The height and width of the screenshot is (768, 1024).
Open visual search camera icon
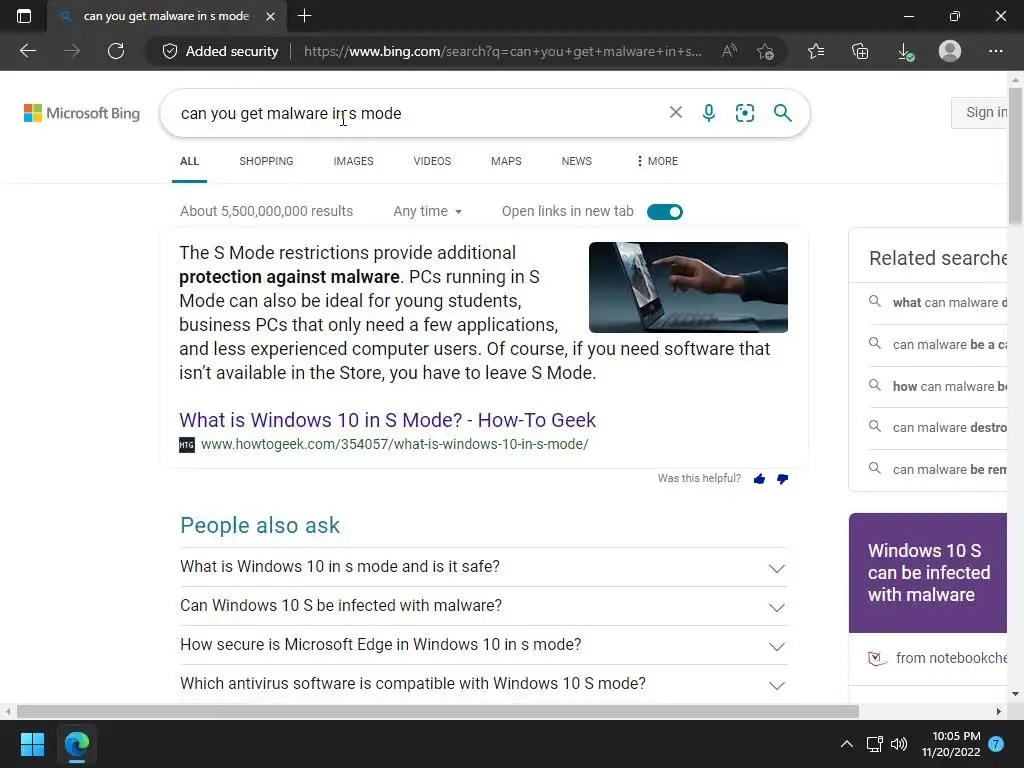pyautogui.click(x=744, y=113)
